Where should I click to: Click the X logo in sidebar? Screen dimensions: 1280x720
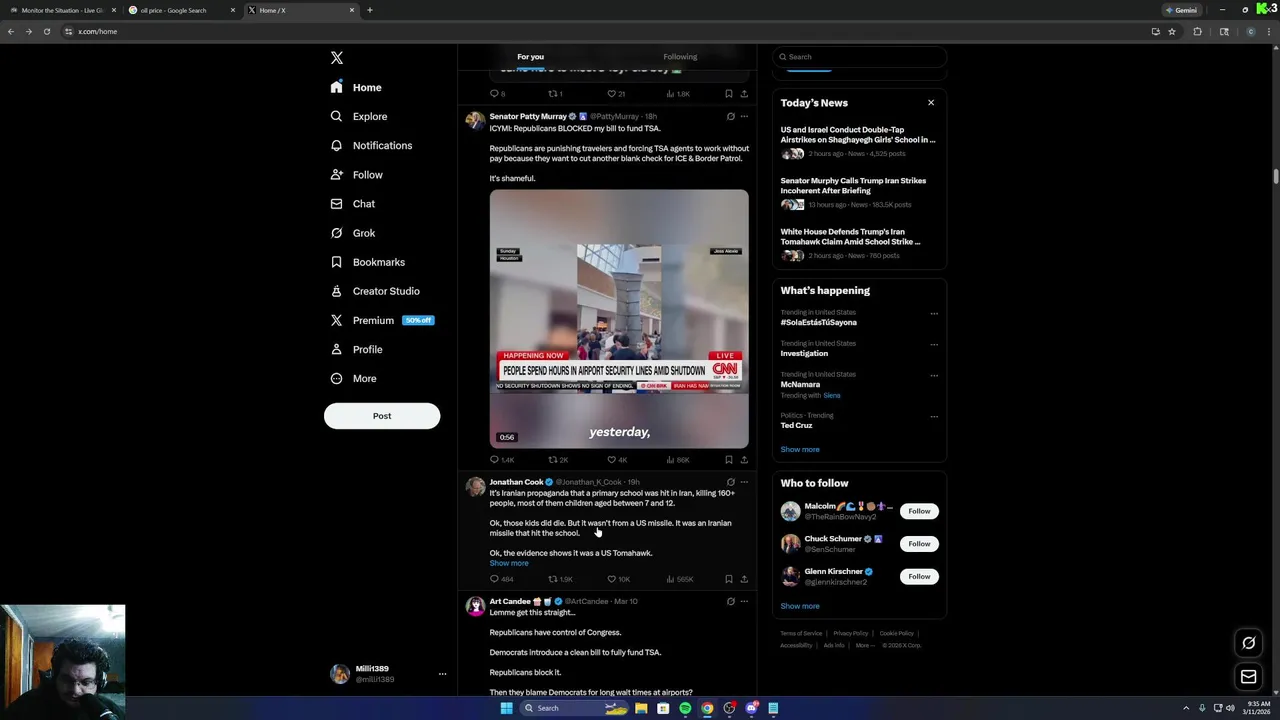(x=337, y=58)
